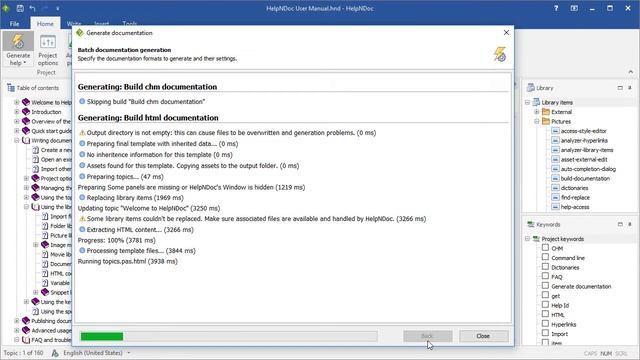This screenshot has width=640, height=360.
Task: Select the auto-completion-dialog picture item
Action: click(588, 169)
